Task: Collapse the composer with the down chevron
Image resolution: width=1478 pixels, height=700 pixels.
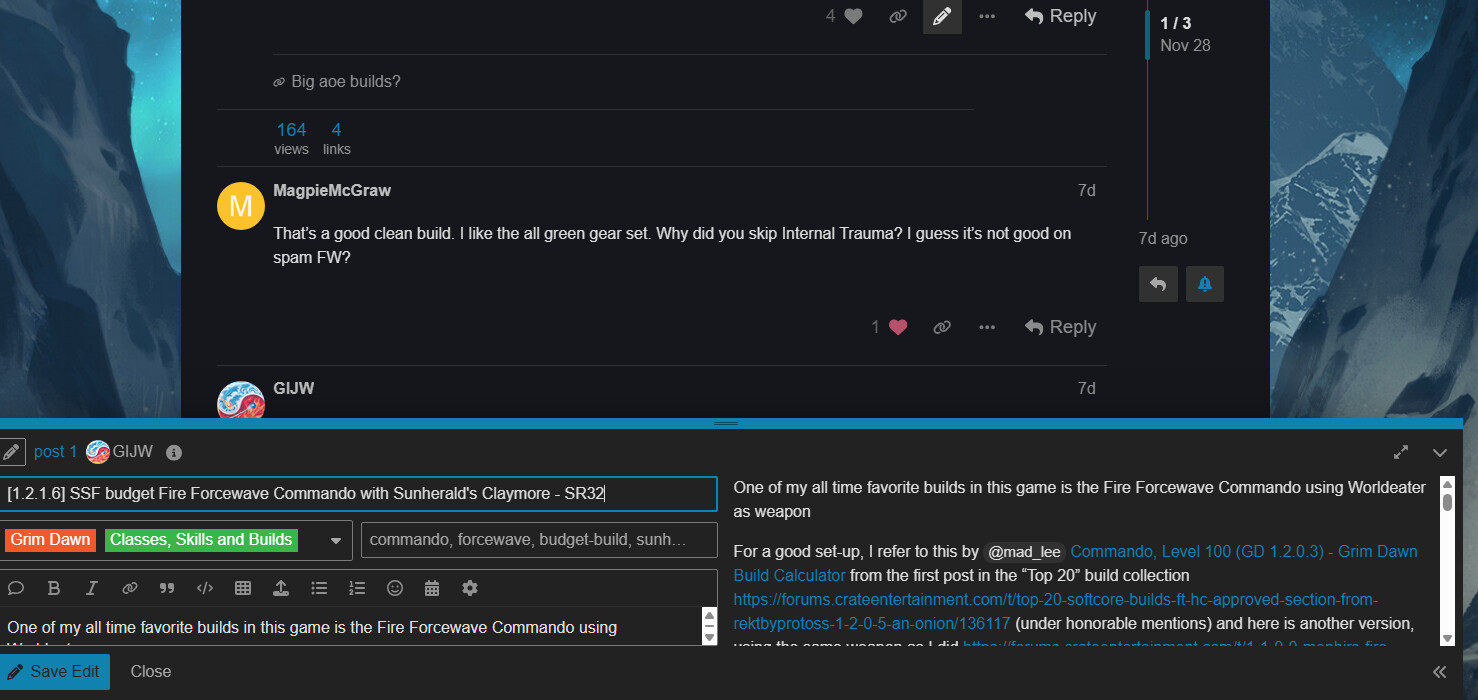Action: pos(1440,453)
